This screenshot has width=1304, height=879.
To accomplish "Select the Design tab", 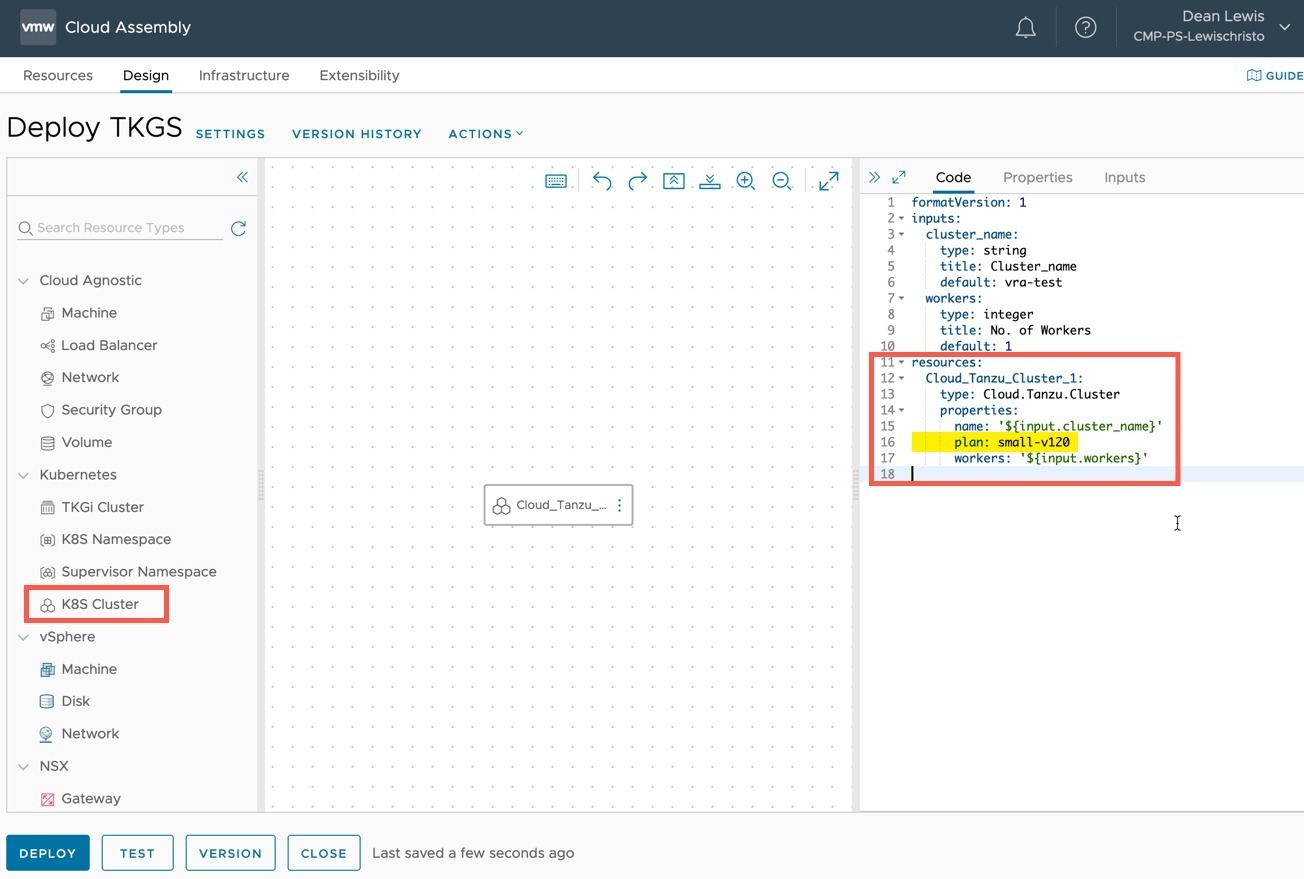I will point(146,75).
